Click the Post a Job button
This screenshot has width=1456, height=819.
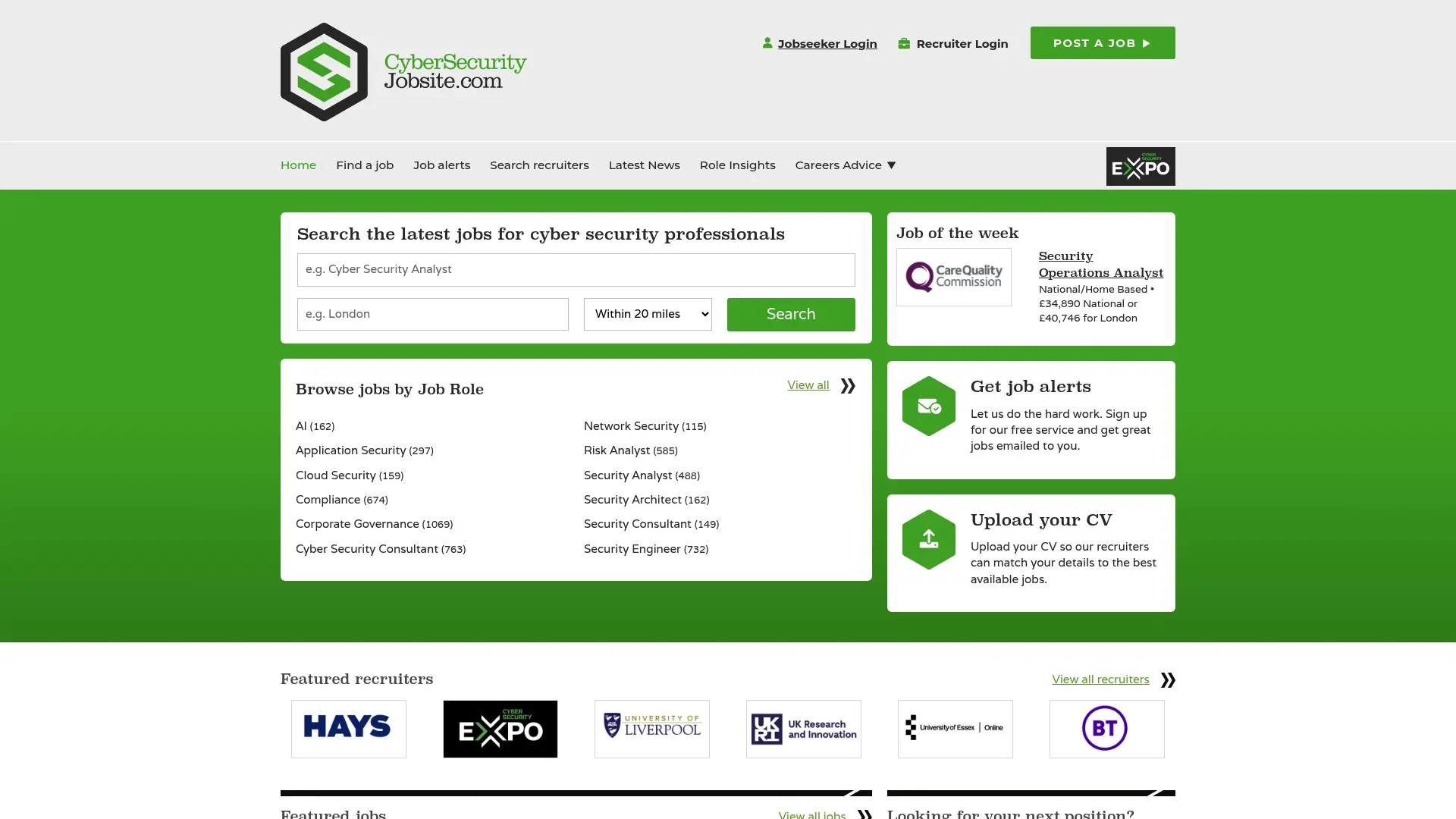tap(1103, 43)
